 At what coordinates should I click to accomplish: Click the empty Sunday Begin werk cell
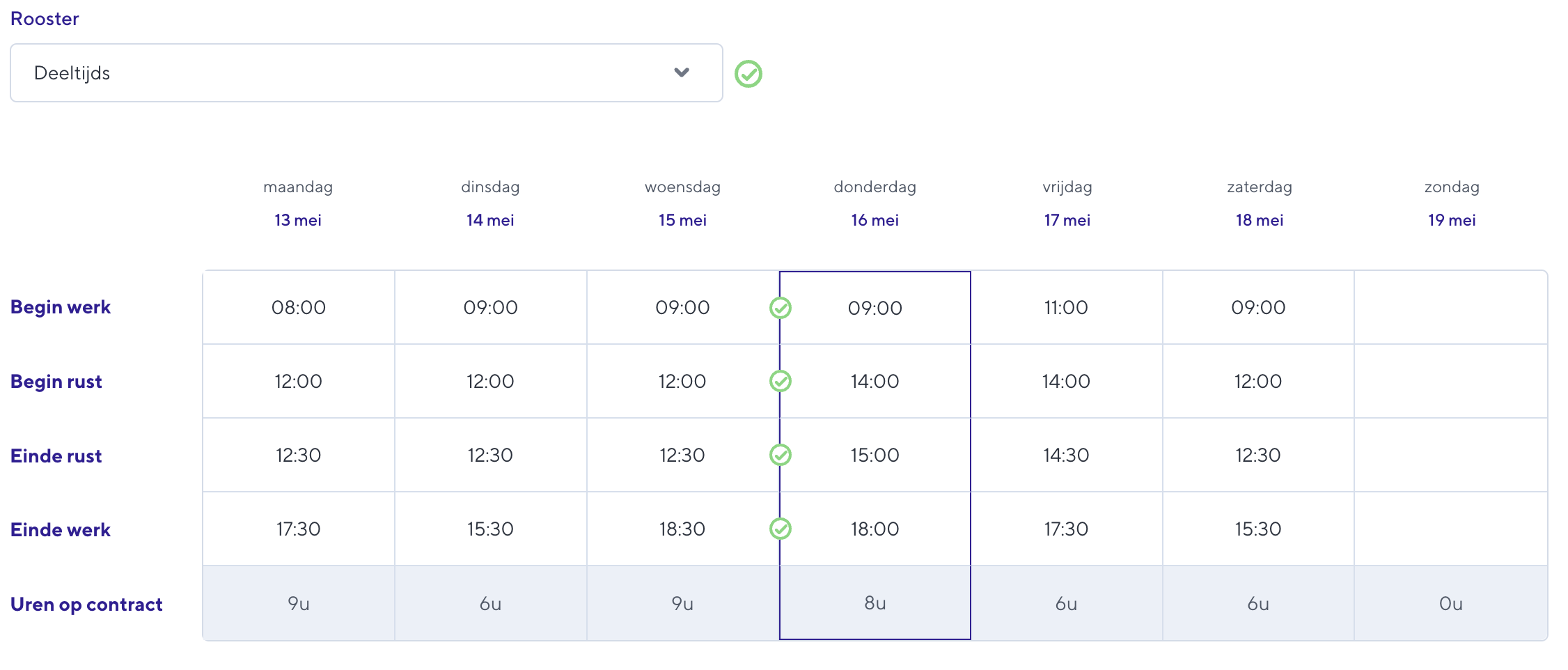click(1451, 307)
